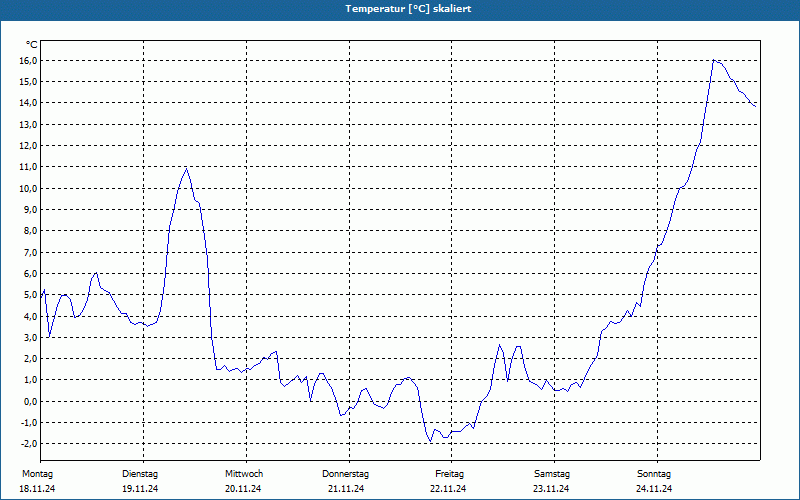Click the date label 24.11.24
The image size is (800, 500).
(654, 489)
